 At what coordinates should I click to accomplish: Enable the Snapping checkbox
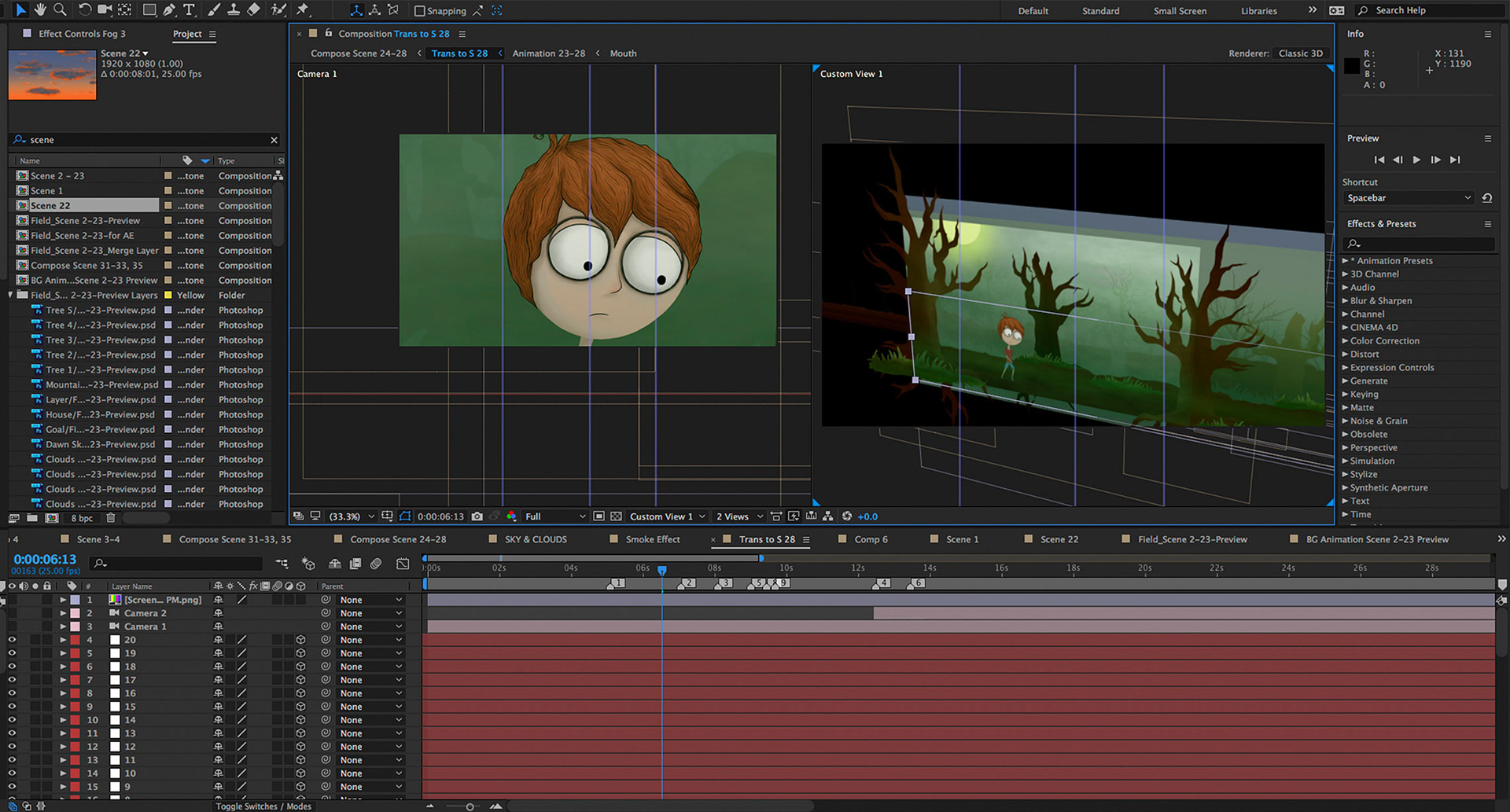click(420, 11)
